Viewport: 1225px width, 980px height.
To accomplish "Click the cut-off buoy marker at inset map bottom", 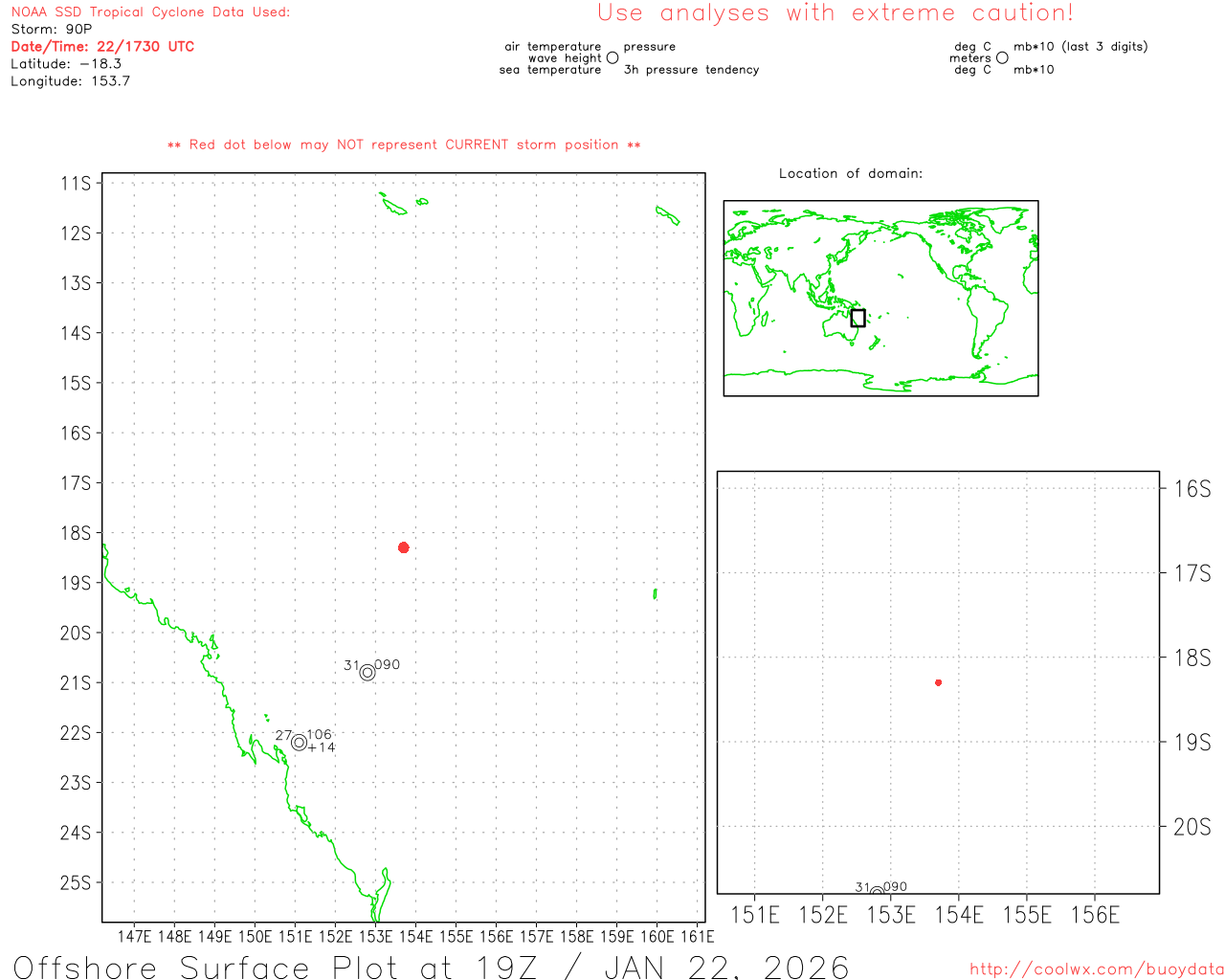I will pos(877,892).
